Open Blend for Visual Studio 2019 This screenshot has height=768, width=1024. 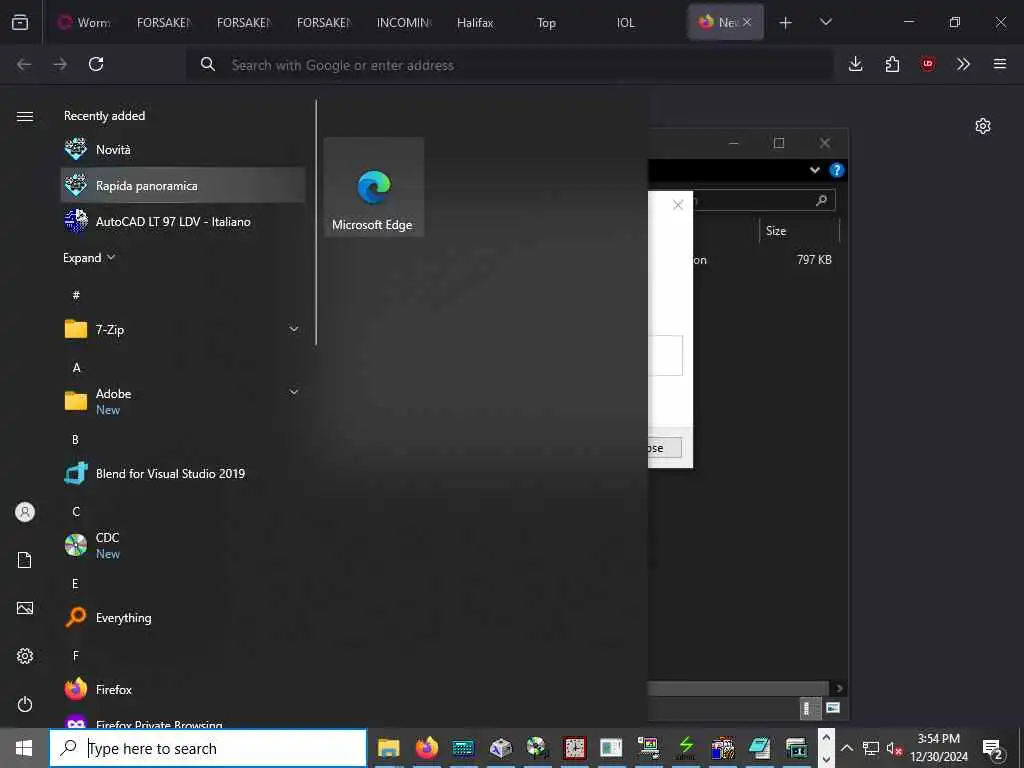coord(183,473)
